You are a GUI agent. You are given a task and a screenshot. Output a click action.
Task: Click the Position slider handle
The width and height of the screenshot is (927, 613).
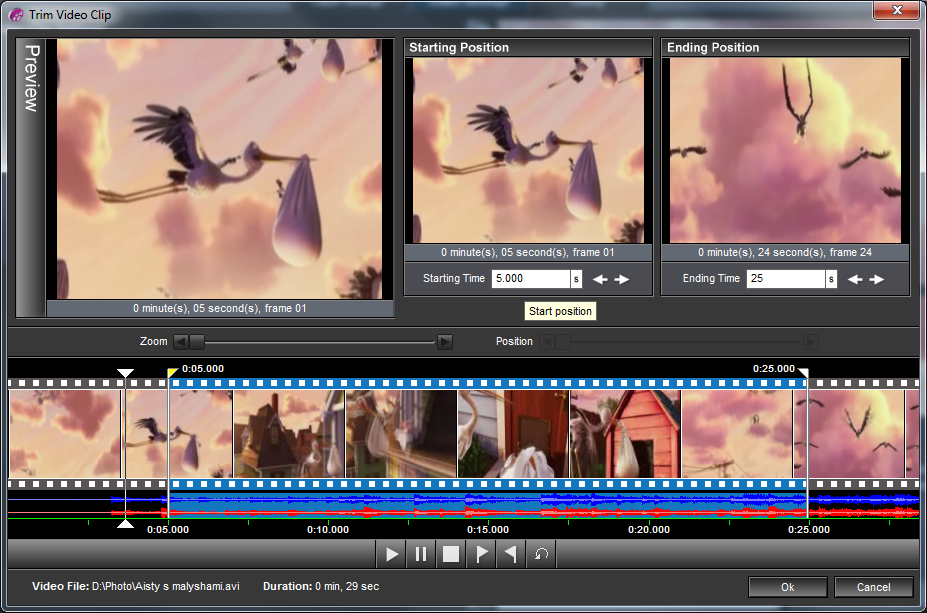(x=563, y=342)
